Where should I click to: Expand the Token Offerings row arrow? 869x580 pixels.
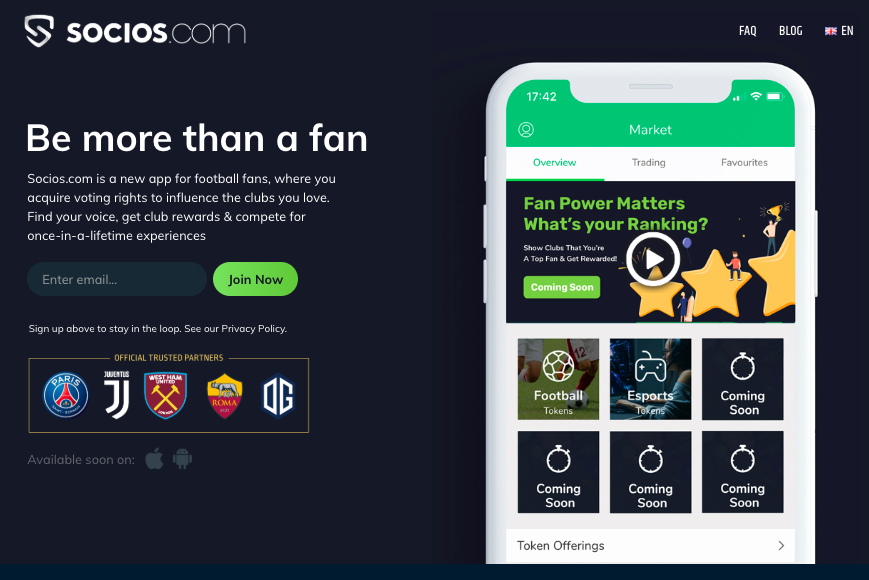781,545
